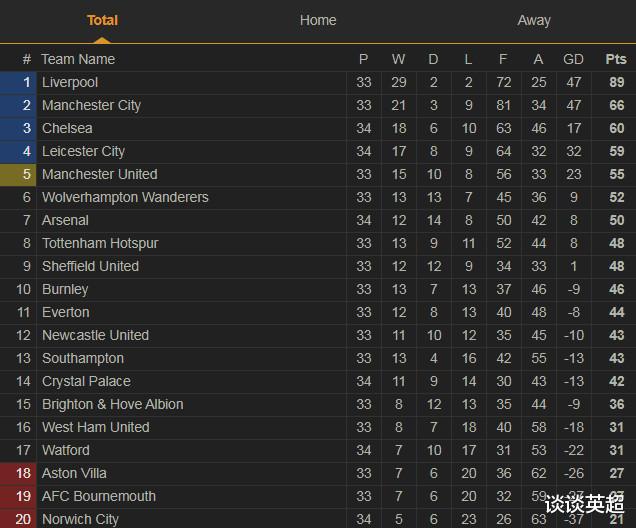Open Leicester City team page
Viewport: 636px width, 528px height.
(x=83, y=151)
